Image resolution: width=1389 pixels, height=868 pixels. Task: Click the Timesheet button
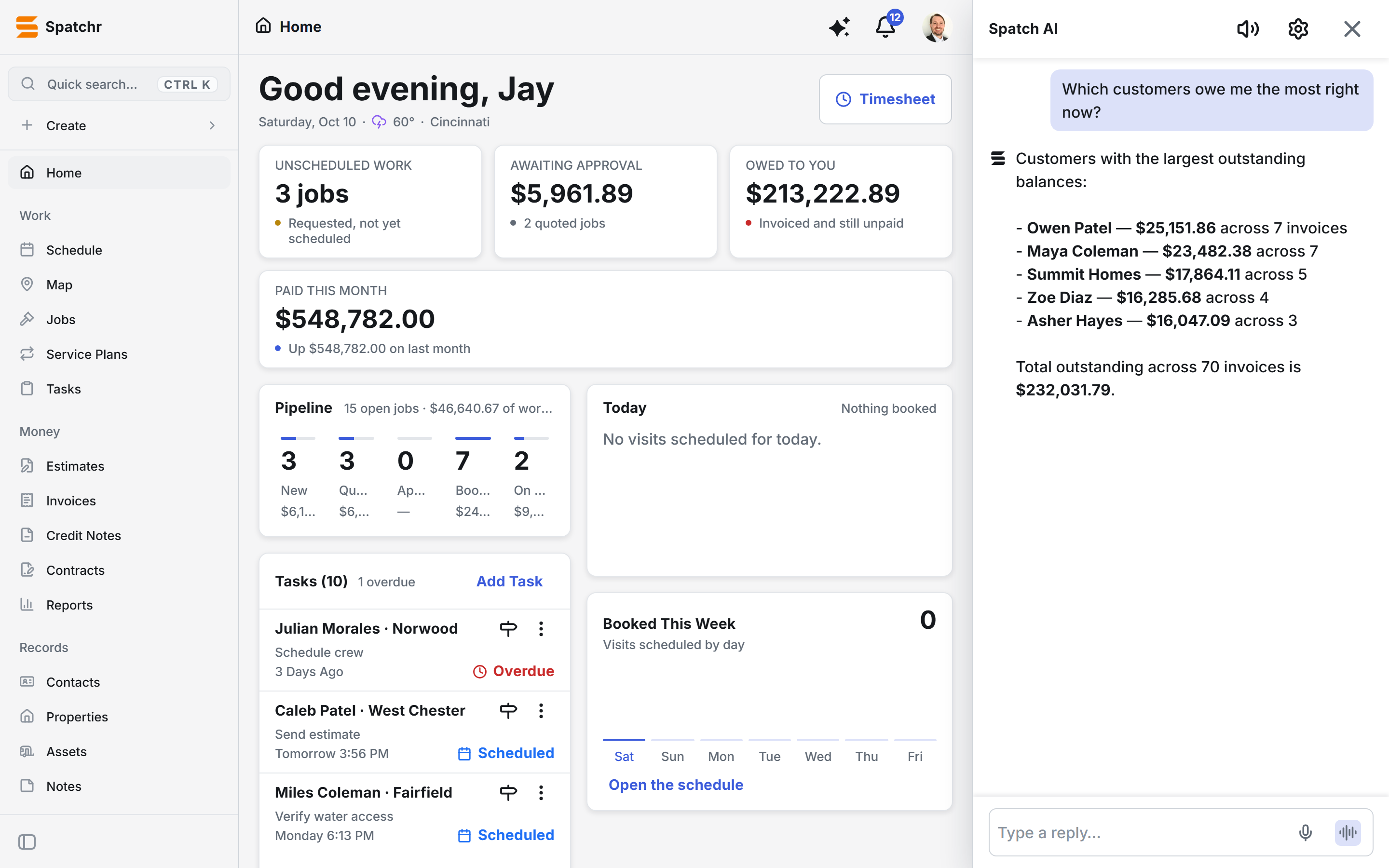[x=885, y=99]
